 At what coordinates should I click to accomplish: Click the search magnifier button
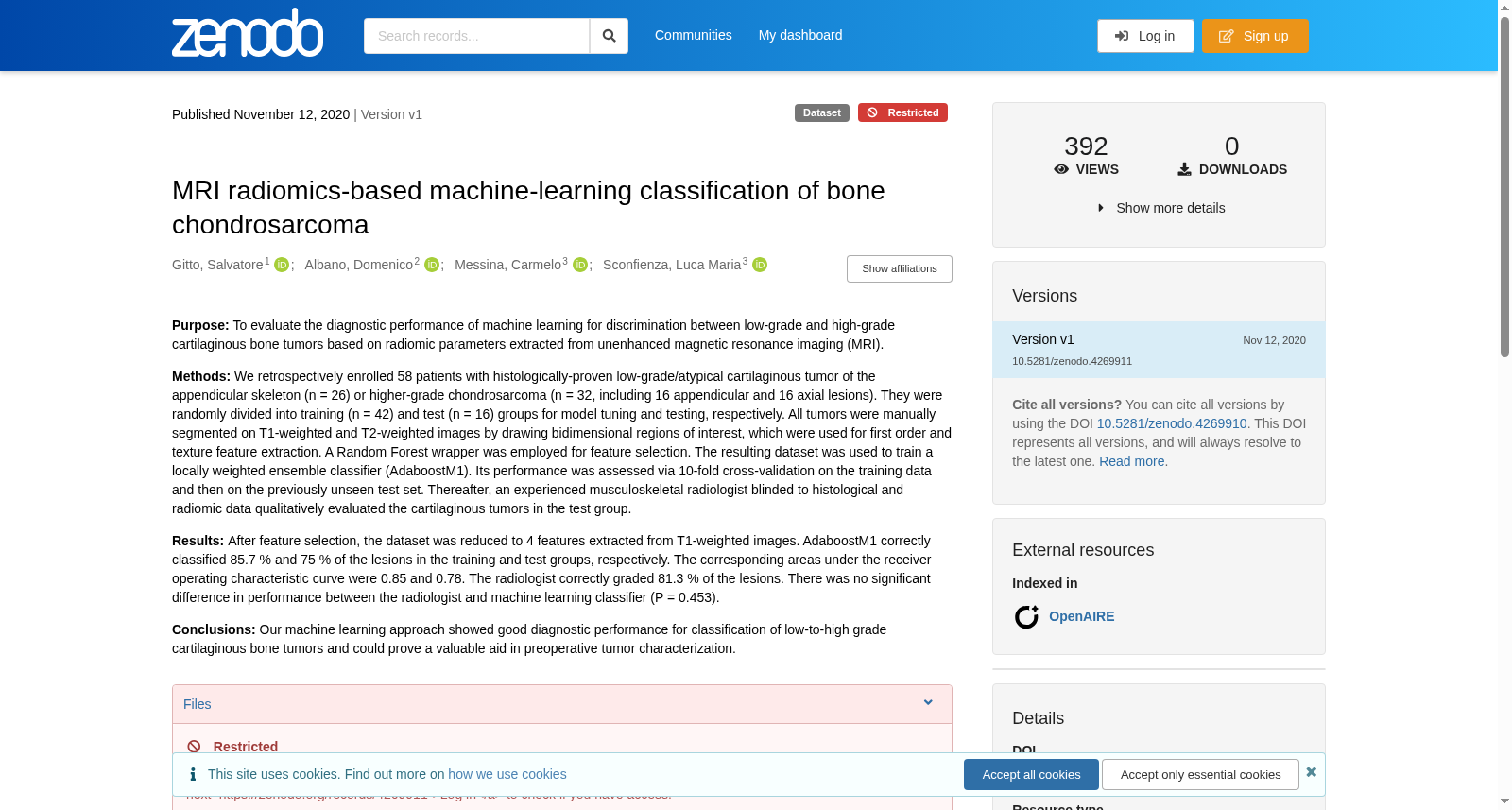[609, 36]
